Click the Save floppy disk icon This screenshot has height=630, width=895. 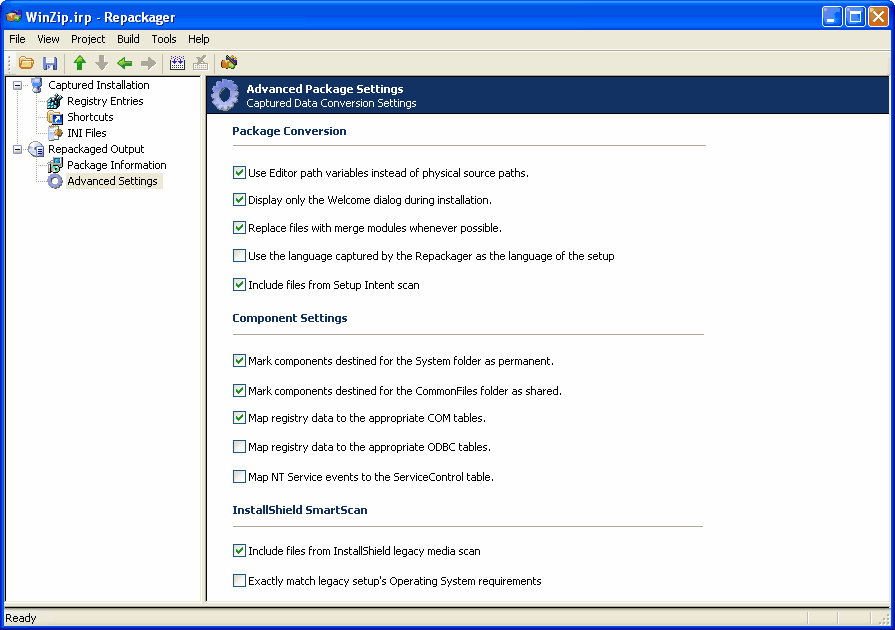49,63
